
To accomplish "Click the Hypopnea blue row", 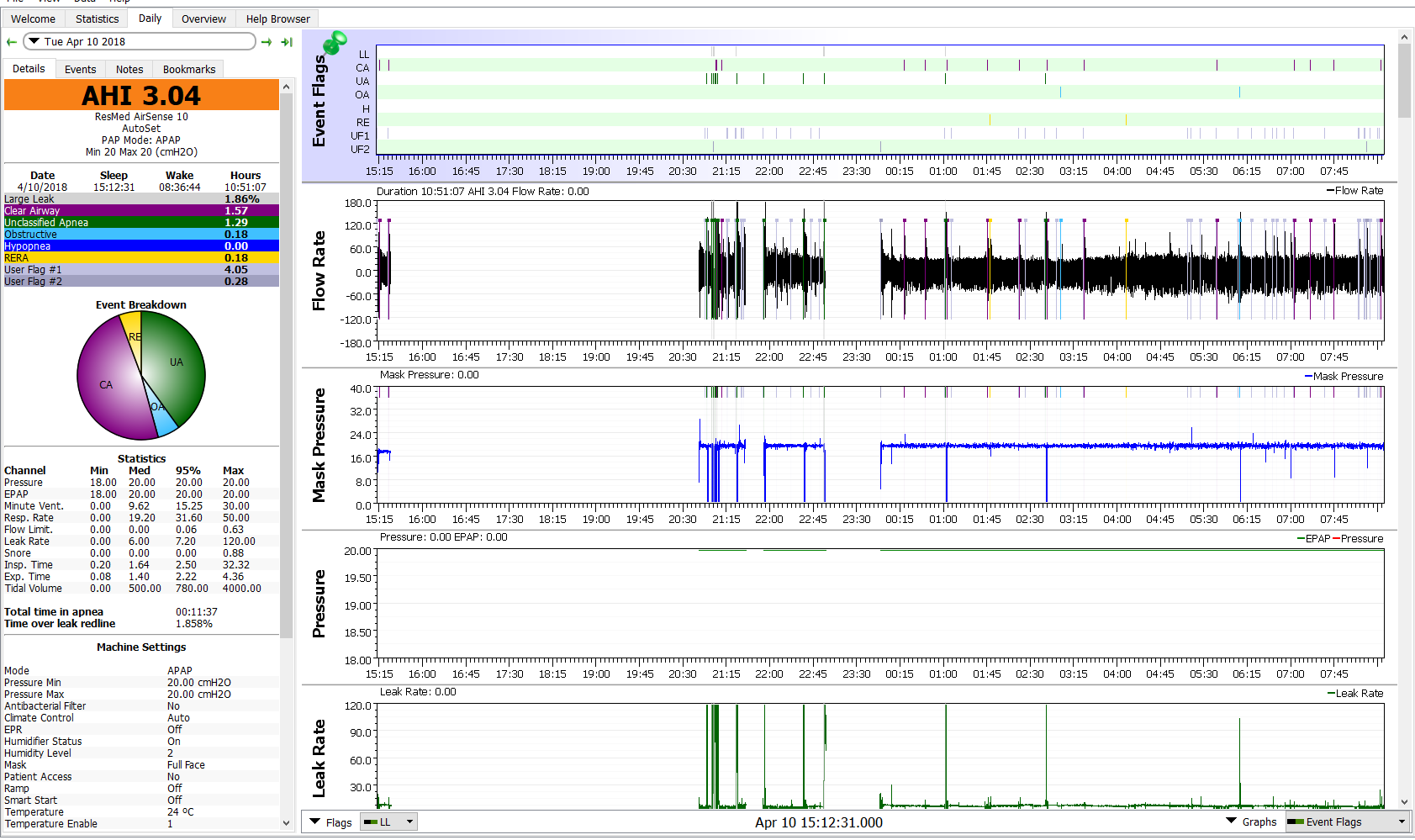I will (x=141, y=246).
